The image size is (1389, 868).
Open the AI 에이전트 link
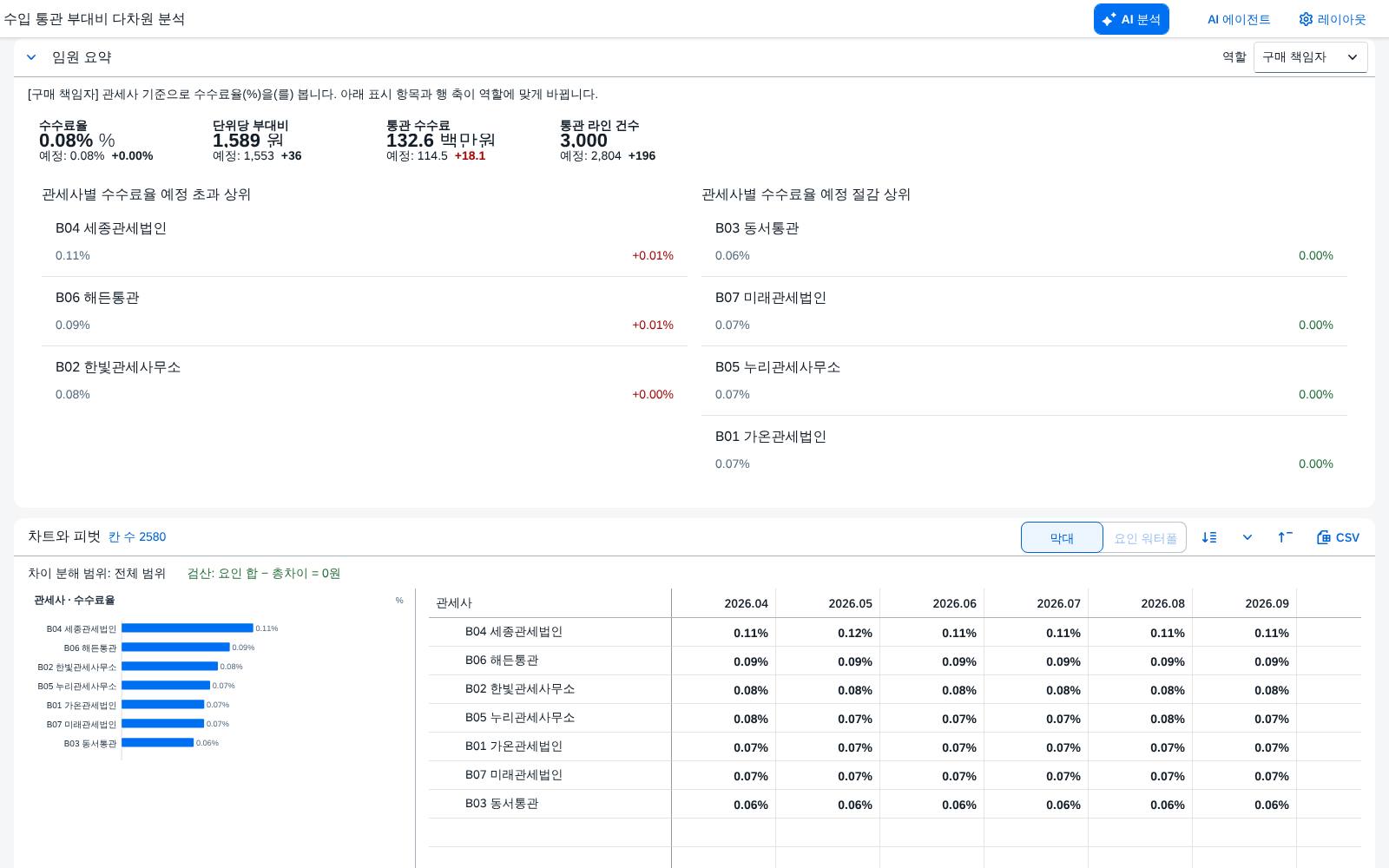(1239, 19)
